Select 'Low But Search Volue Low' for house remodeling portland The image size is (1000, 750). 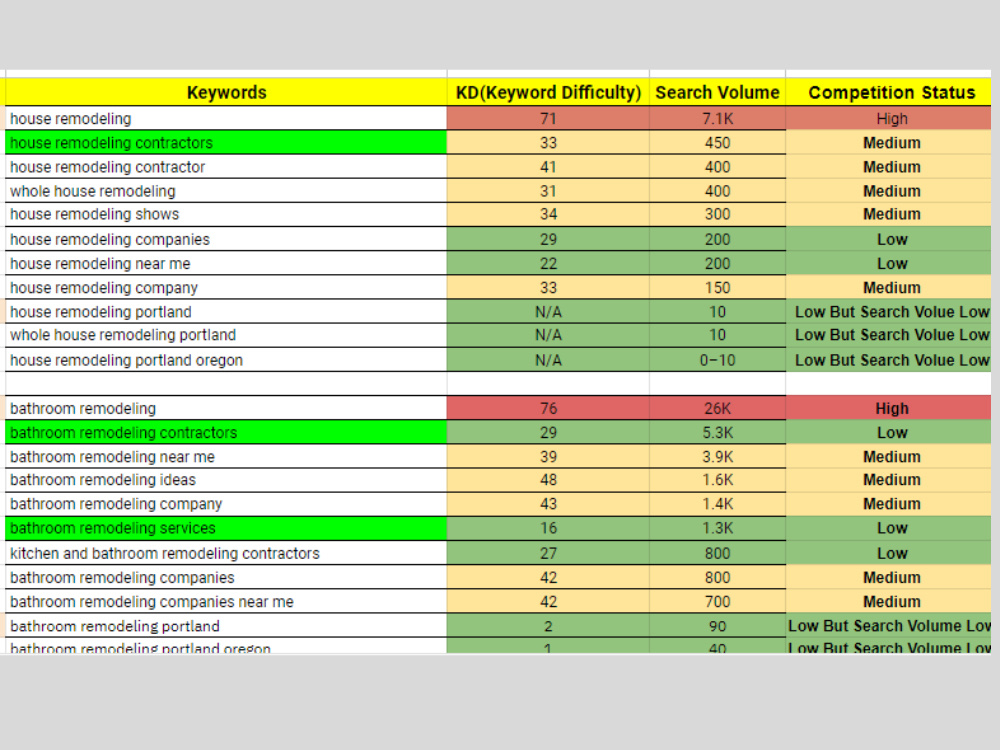889,312
